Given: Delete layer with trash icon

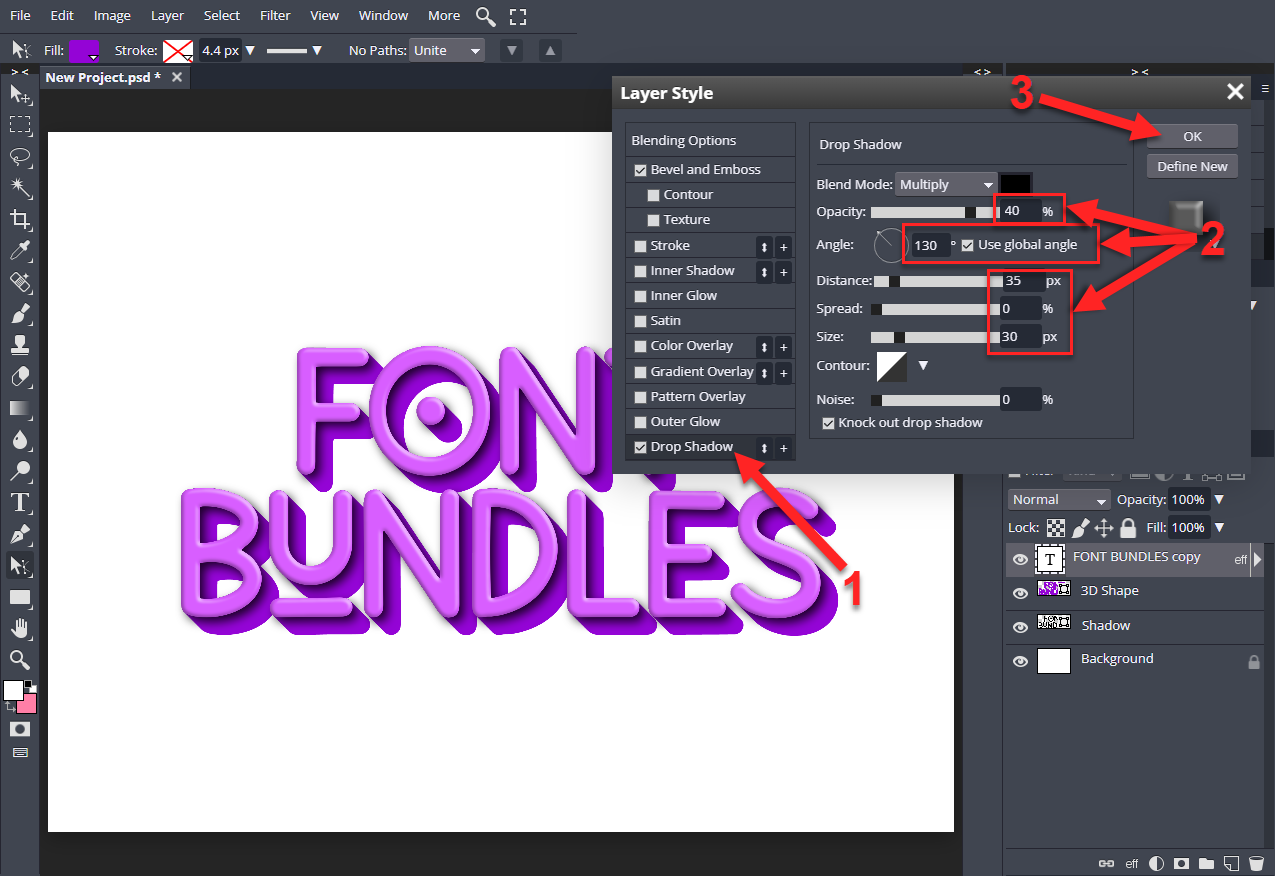Looking at the screenshot, I should tap(1256, 862).
